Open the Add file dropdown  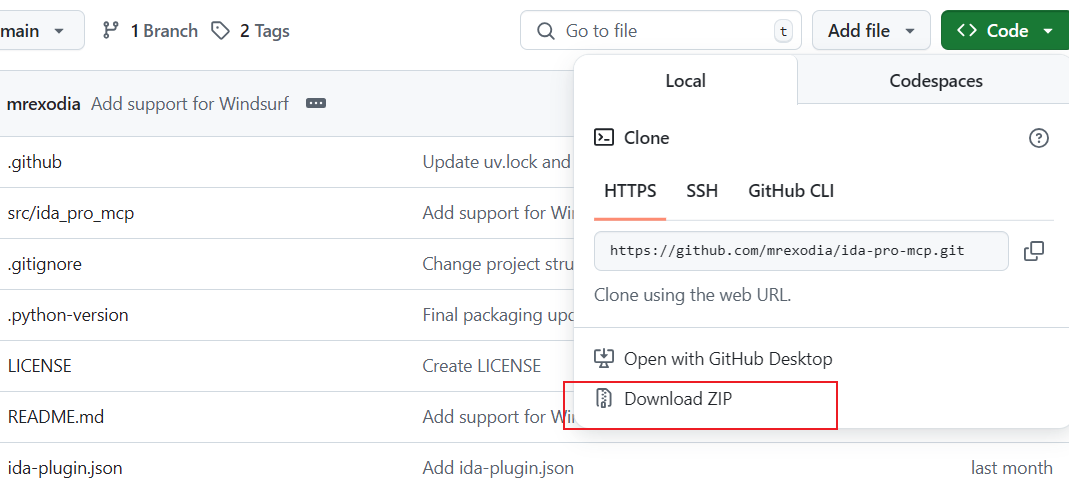[871, 31]
